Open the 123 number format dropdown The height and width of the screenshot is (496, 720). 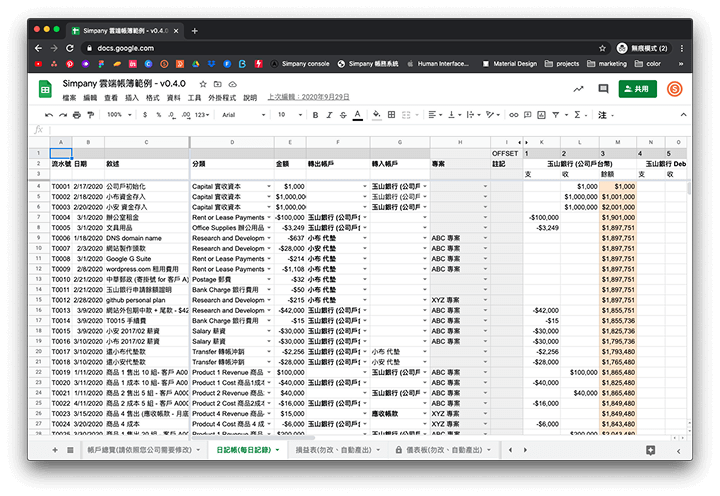click(x=202, y=115)
